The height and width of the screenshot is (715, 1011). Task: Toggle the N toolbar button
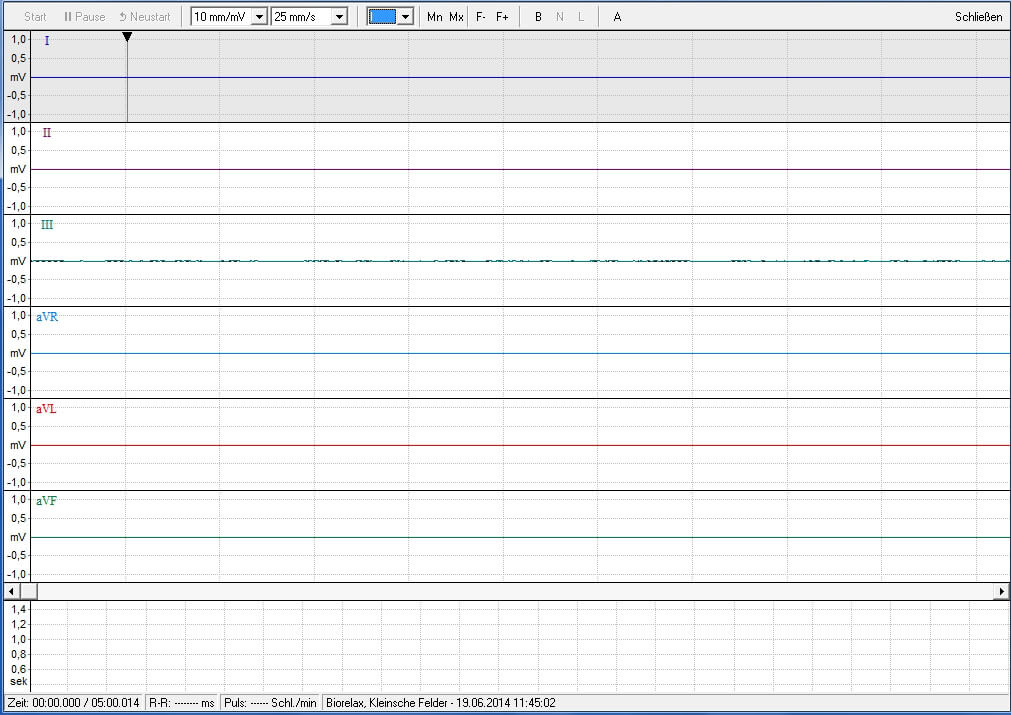coord(560,17)
